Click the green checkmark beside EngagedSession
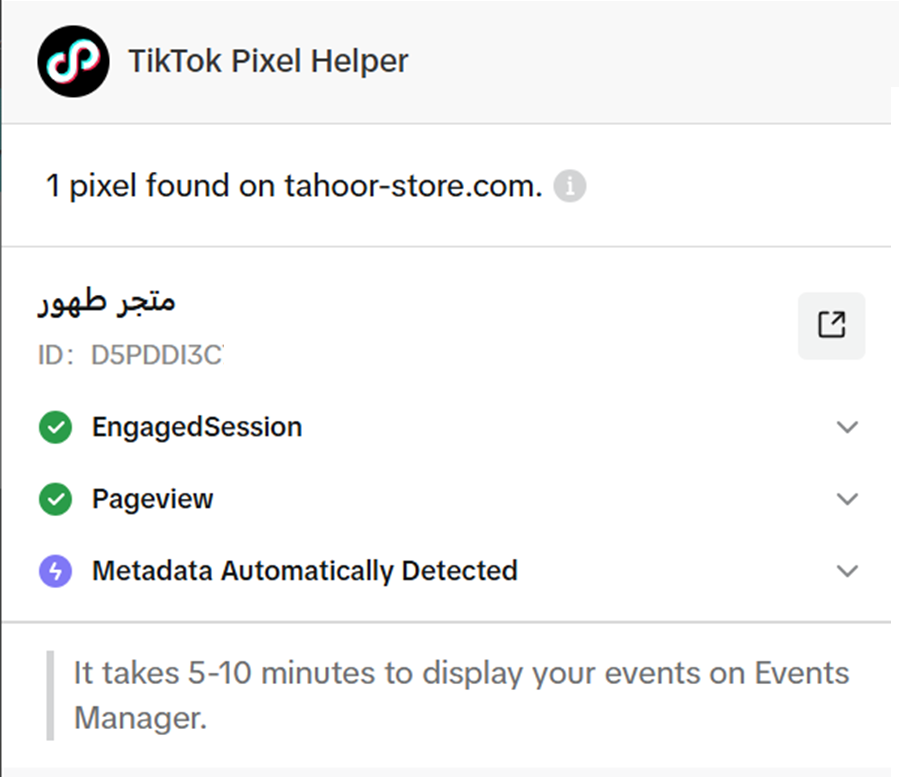The image size is (900, 777). click(56, 427)
